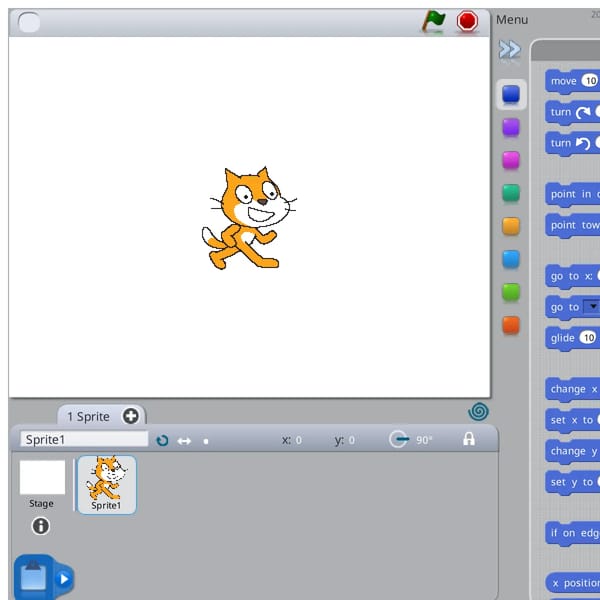Click the cat sprite on stage
600x600 pixels.
click(248, 218)
